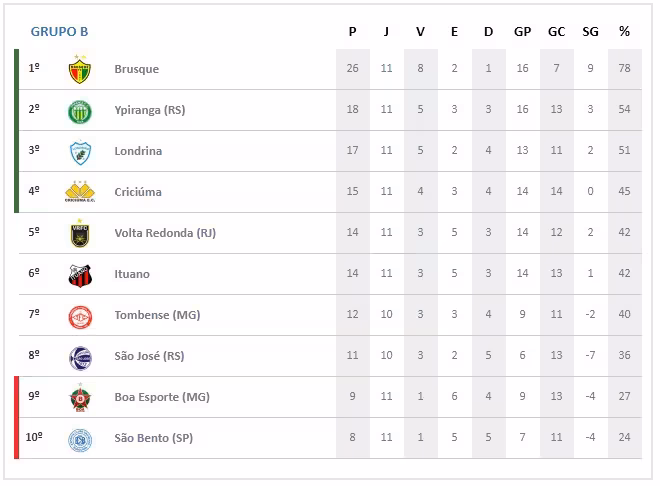
Task: Click the Ituano team crest
Action: click(x=79, y=275)
